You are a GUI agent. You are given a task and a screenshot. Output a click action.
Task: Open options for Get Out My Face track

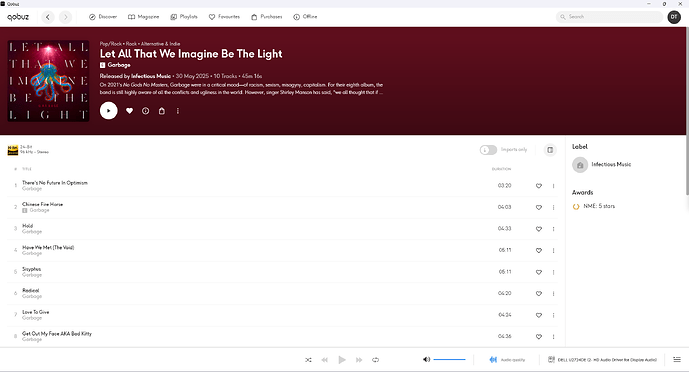553,337
